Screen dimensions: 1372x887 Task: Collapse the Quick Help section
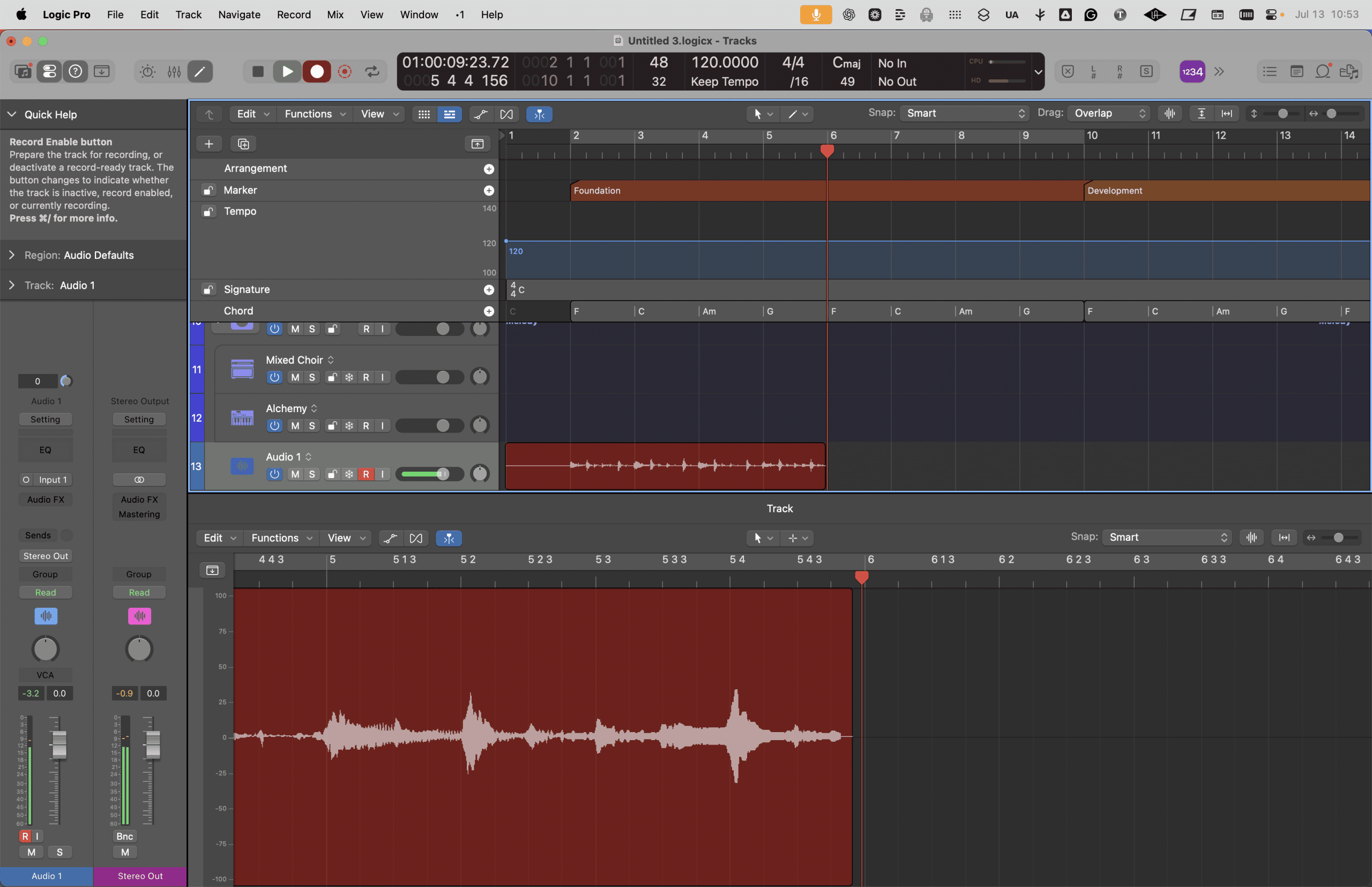[11, 114]
